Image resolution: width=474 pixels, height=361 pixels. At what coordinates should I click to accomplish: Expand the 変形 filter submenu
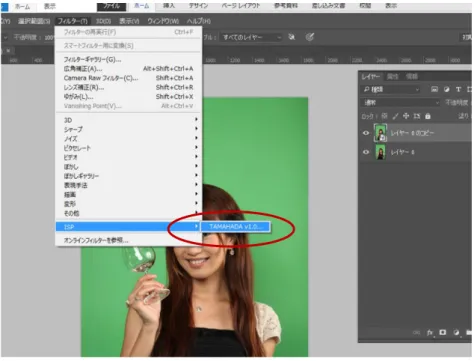(128, 204)
